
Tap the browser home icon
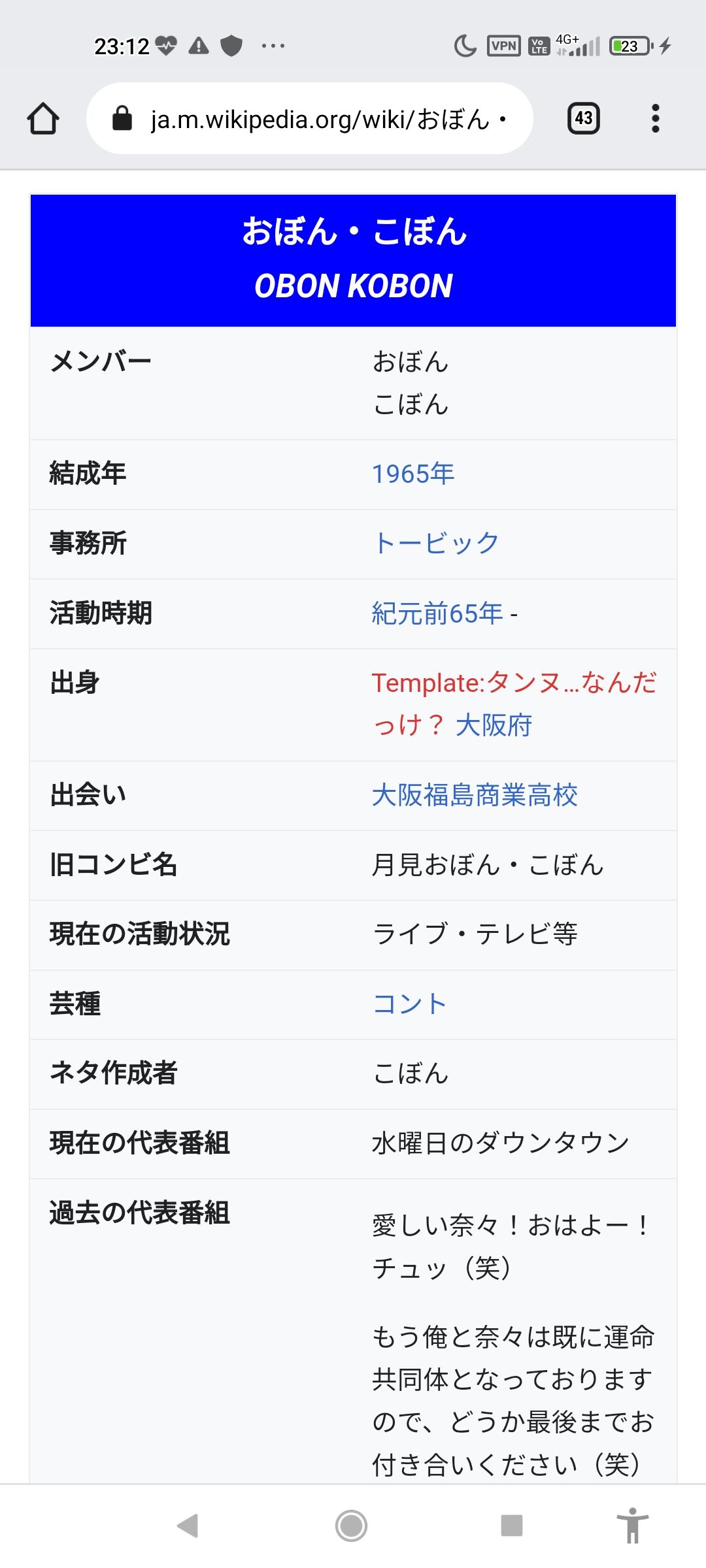(43, 119)
